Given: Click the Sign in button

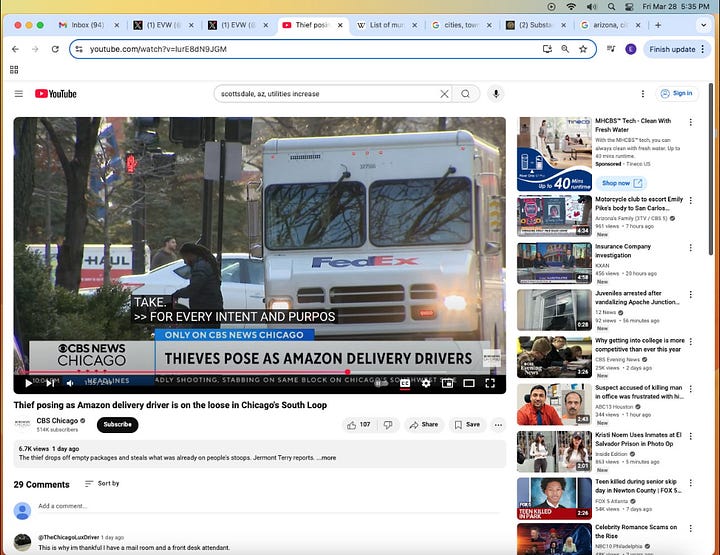Looking at the screenshot, I should [x=676, y=94].
